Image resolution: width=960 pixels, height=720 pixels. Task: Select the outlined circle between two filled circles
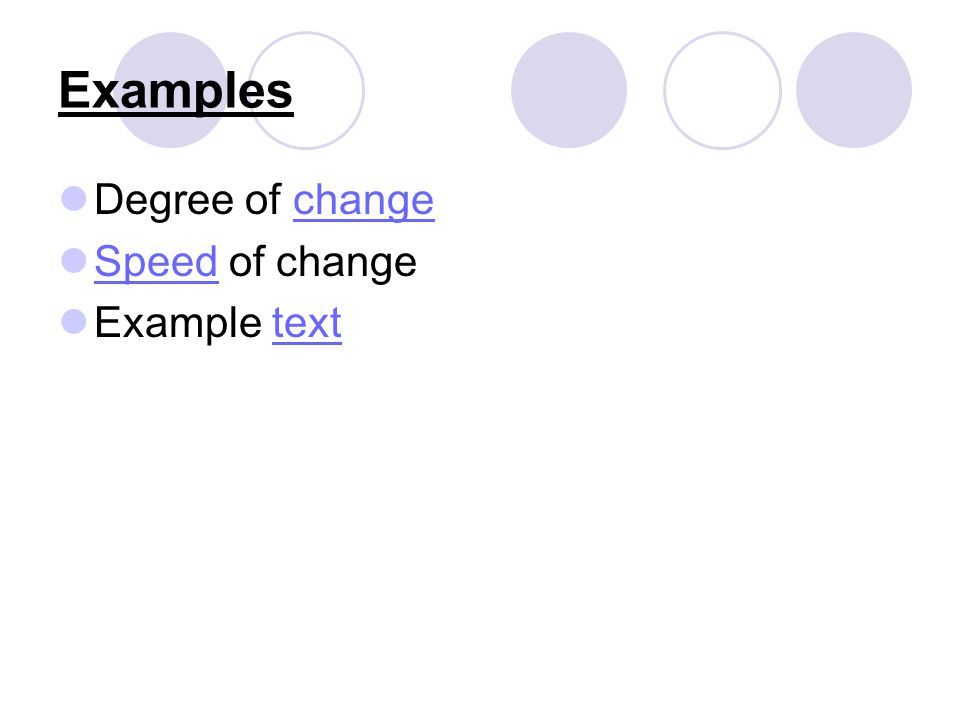coord(722,90)
